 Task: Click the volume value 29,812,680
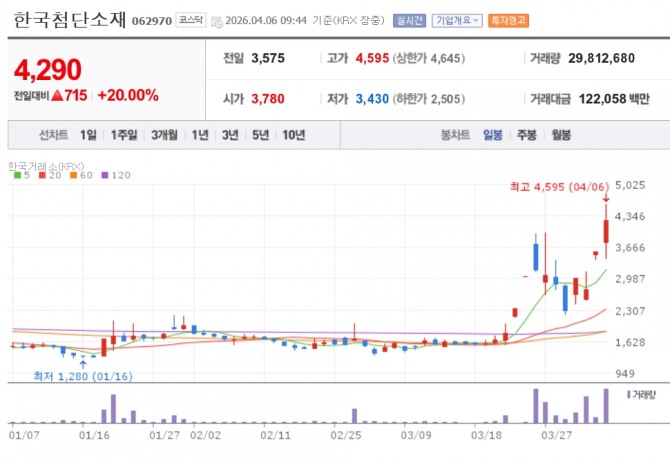(601, 59)
